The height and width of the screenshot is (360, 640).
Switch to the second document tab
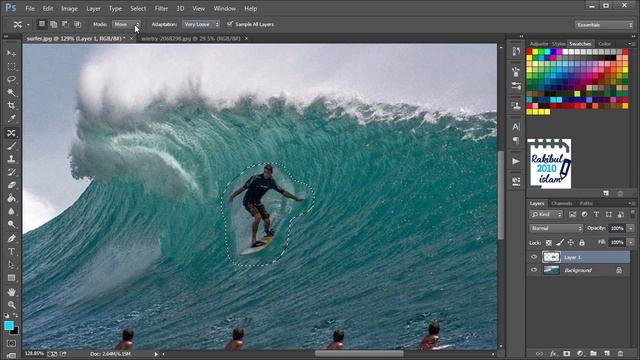(x=191, y=38)
